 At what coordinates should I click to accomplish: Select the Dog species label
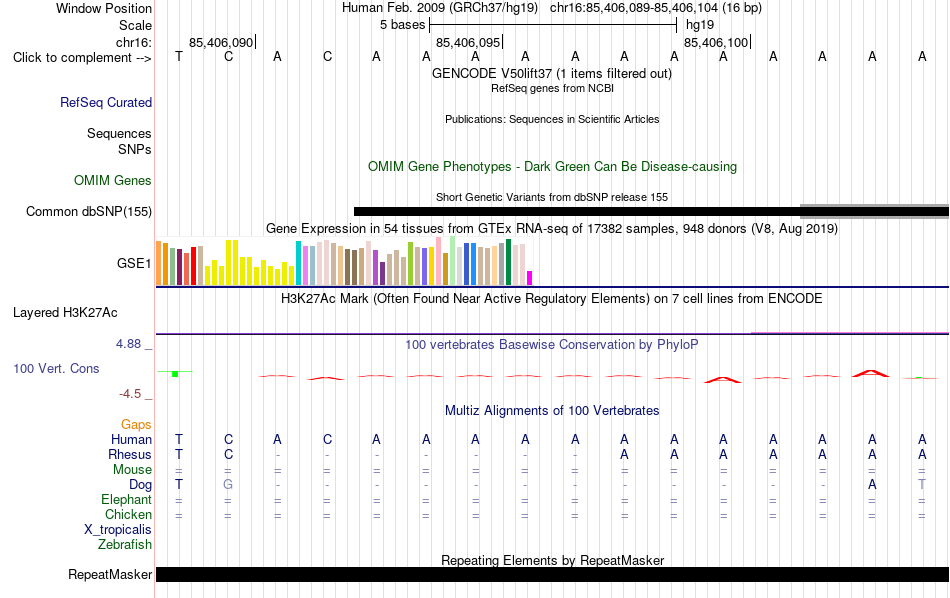(140, 485)
